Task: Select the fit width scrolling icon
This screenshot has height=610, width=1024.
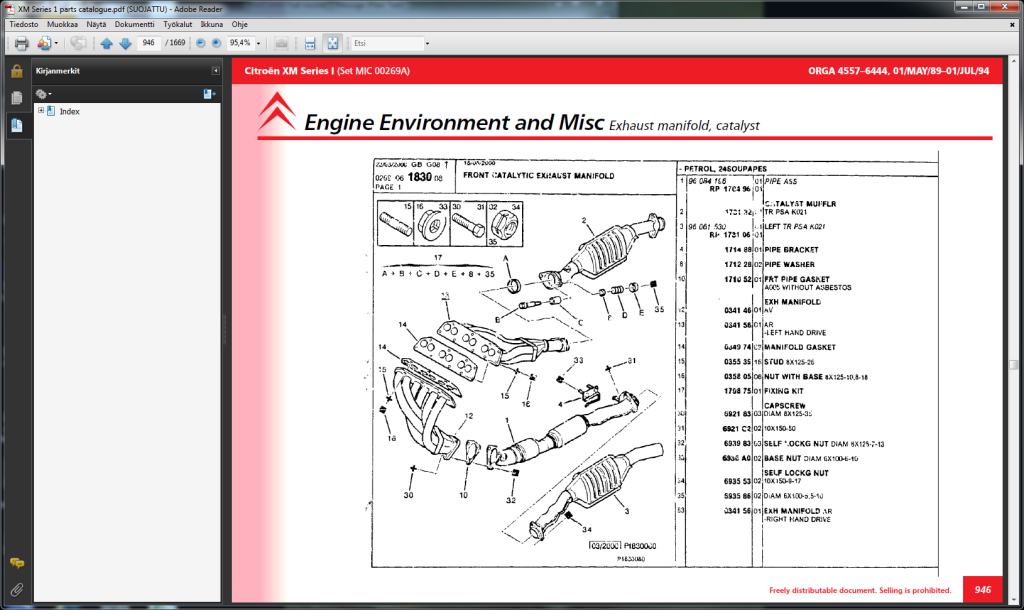Action: click(x=310, y=44)
